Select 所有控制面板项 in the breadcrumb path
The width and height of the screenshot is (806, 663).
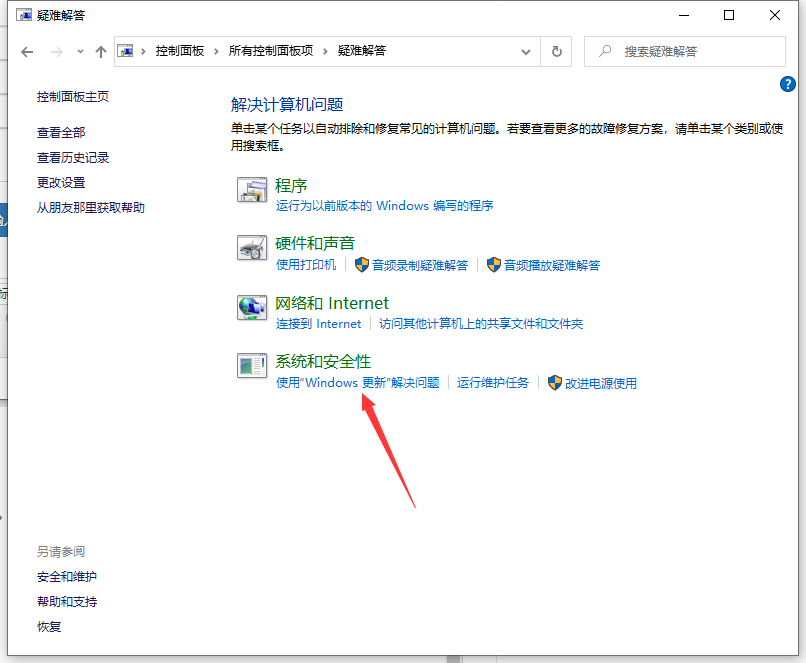[271, 51]
